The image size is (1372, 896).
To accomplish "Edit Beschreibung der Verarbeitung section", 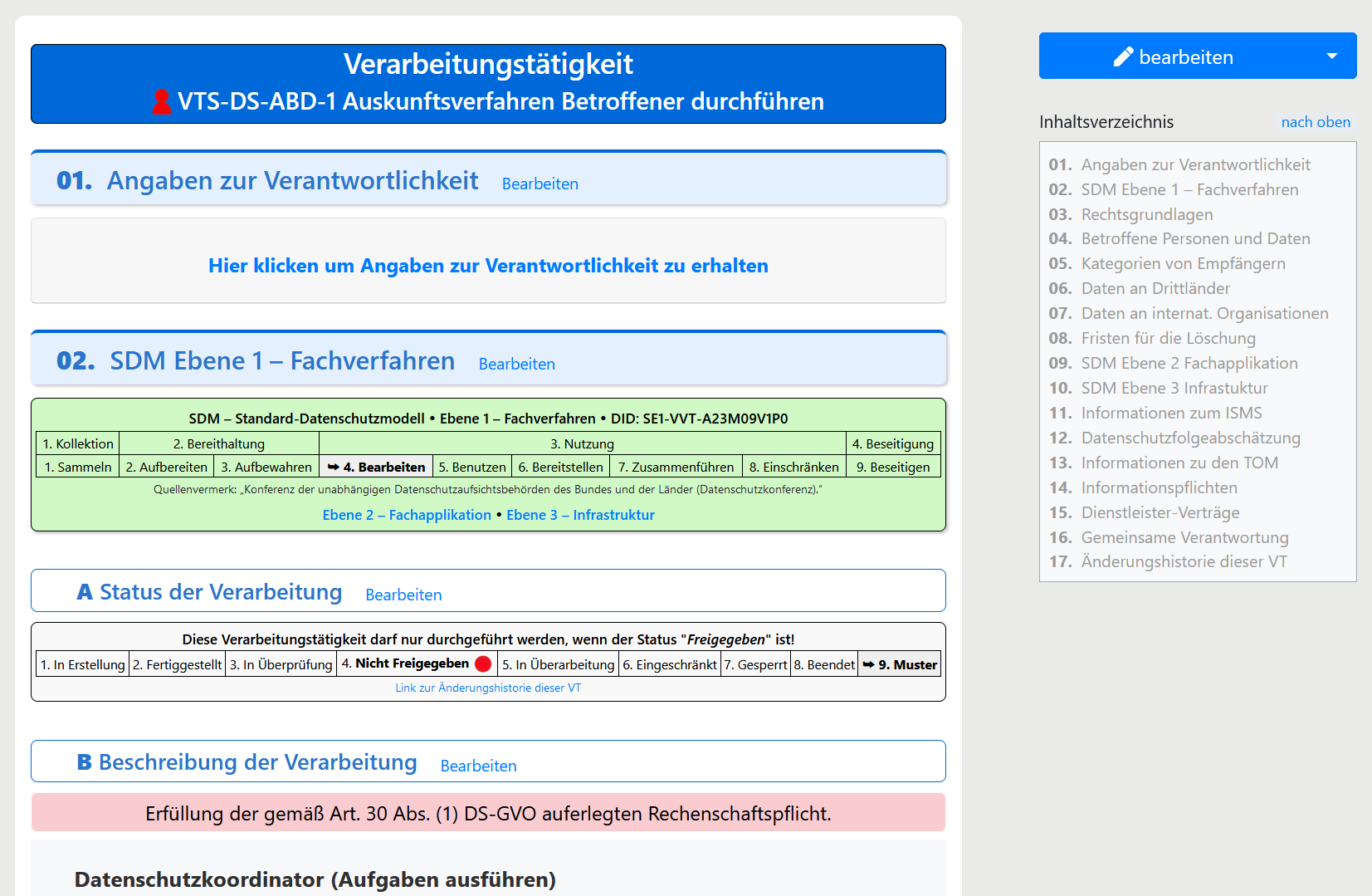I will tap(478, 766).
